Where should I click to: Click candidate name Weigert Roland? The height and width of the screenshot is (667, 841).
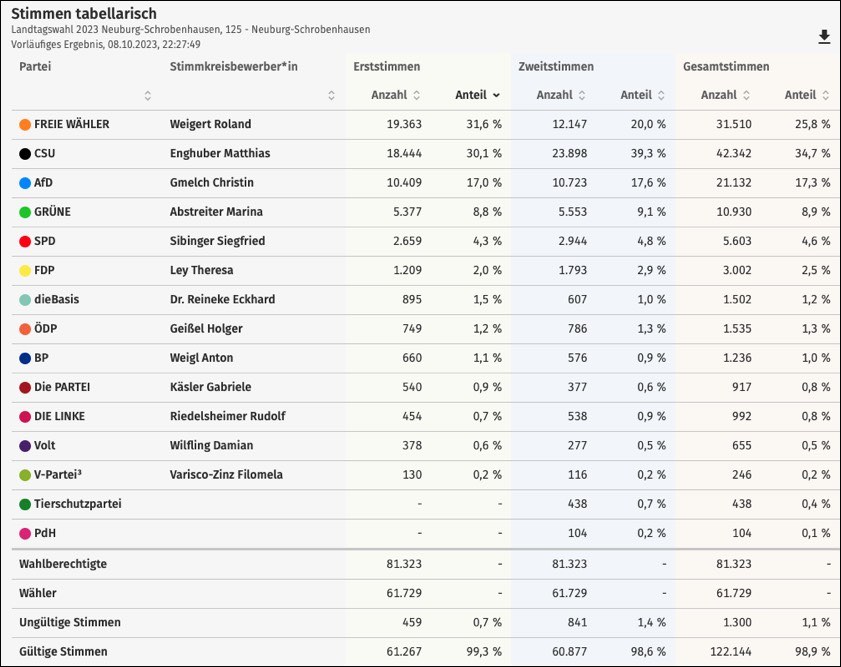coord(210,125)
